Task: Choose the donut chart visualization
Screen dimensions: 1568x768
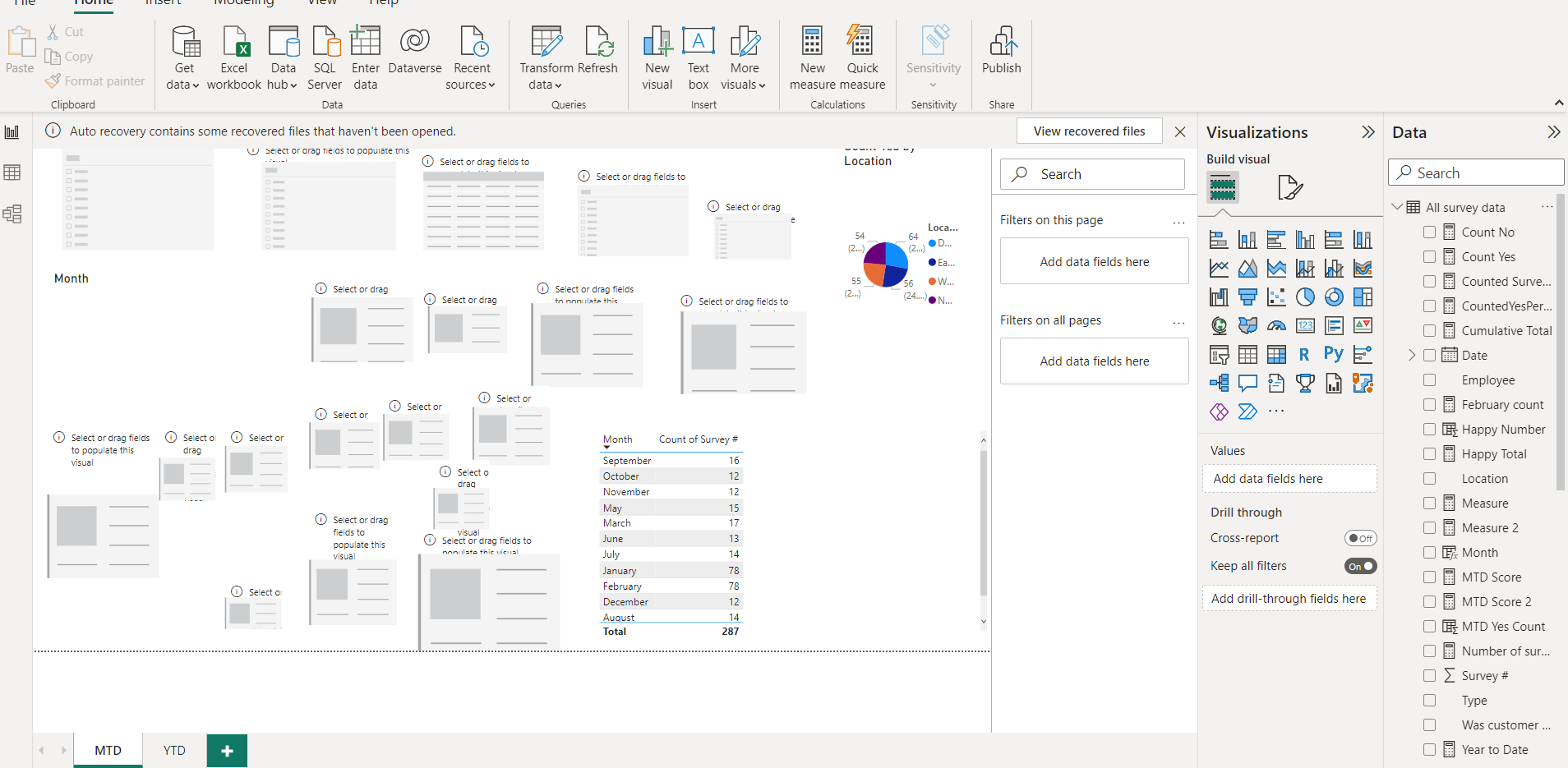Action: pyautogui.click(x=1334, y=297)
